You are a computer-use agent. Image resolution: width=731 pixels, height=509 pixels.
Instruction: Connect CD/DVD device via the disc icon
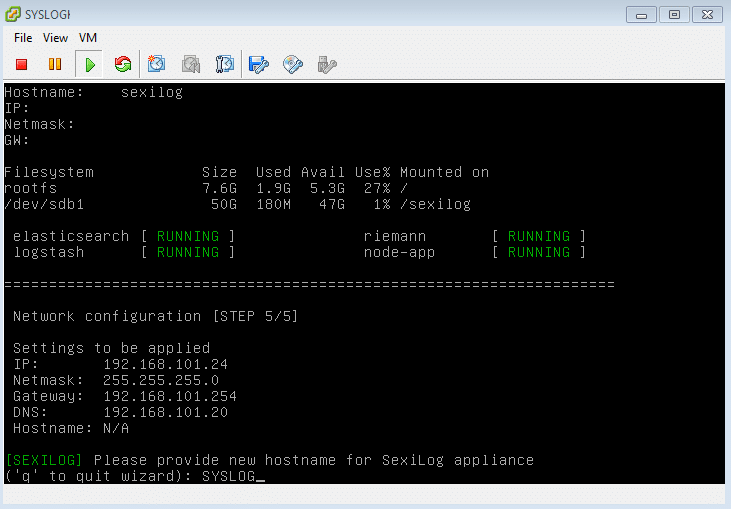293,64
